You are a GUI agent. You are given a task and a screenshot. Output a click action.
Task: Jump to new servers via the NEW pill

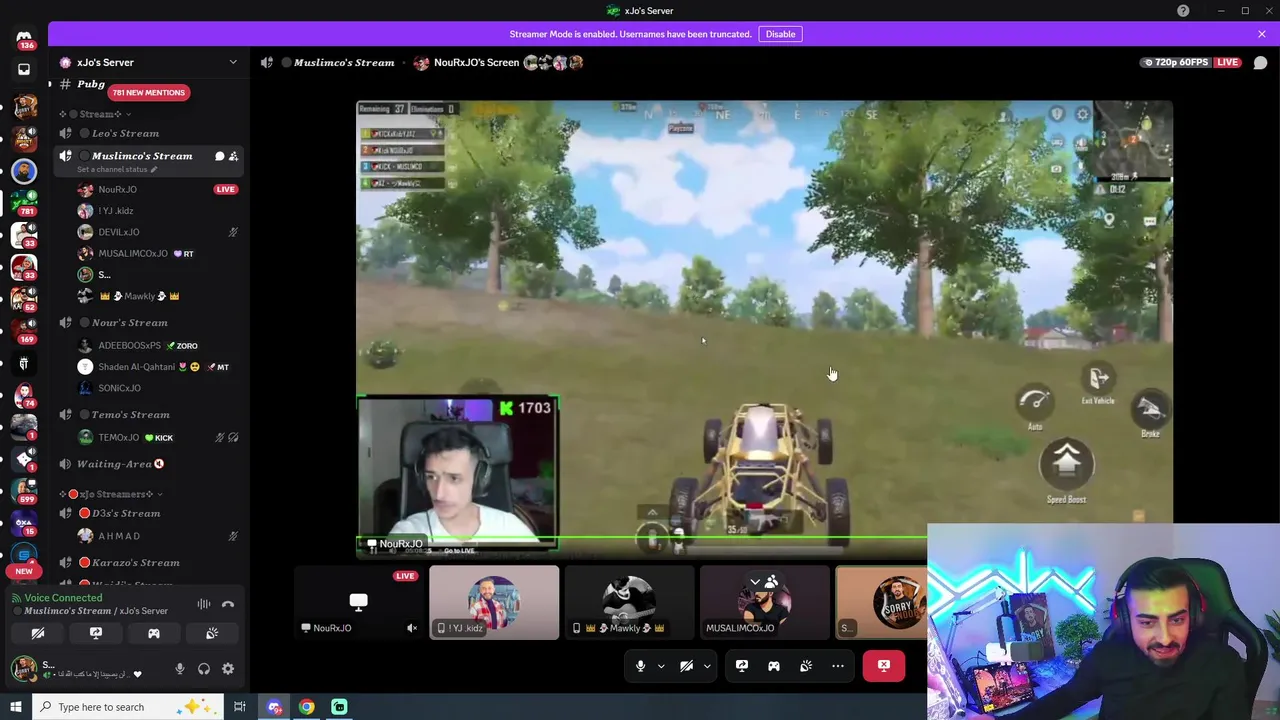pos(24,571)
